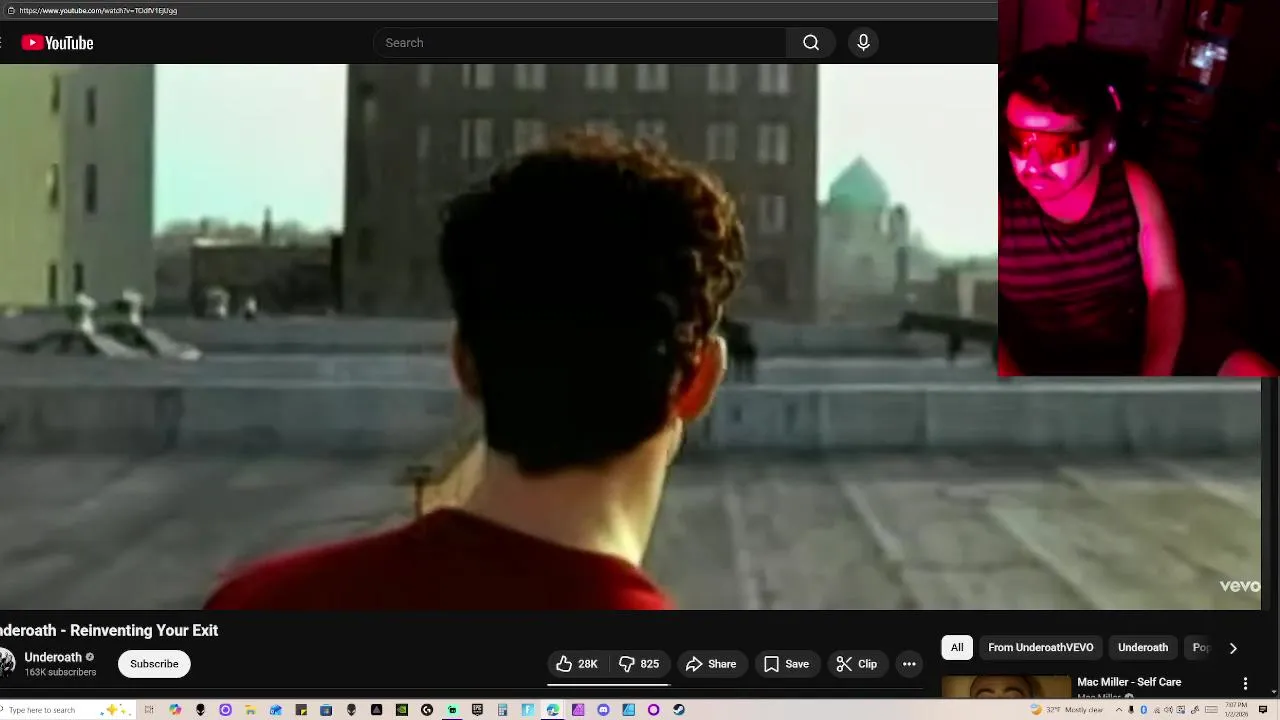Open Epic Games Launcher in the taskbar
This screenshot has height=720, width=1280.
point(477,710)
